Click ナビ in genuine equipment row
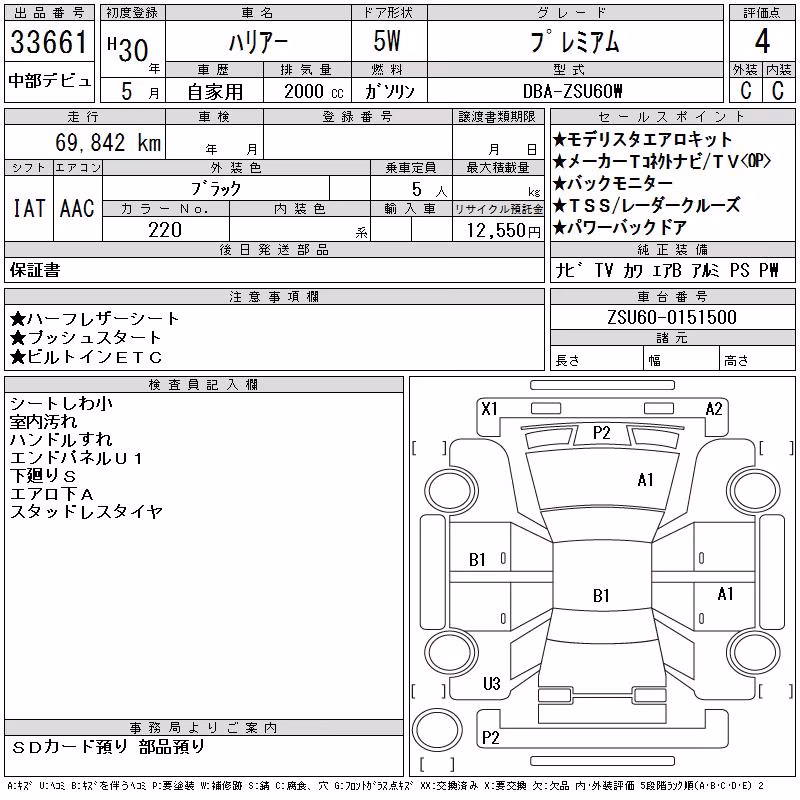Image resolution: width=800 pixels, height=800 pixels. pyautogui.click(x=568, y=270)
